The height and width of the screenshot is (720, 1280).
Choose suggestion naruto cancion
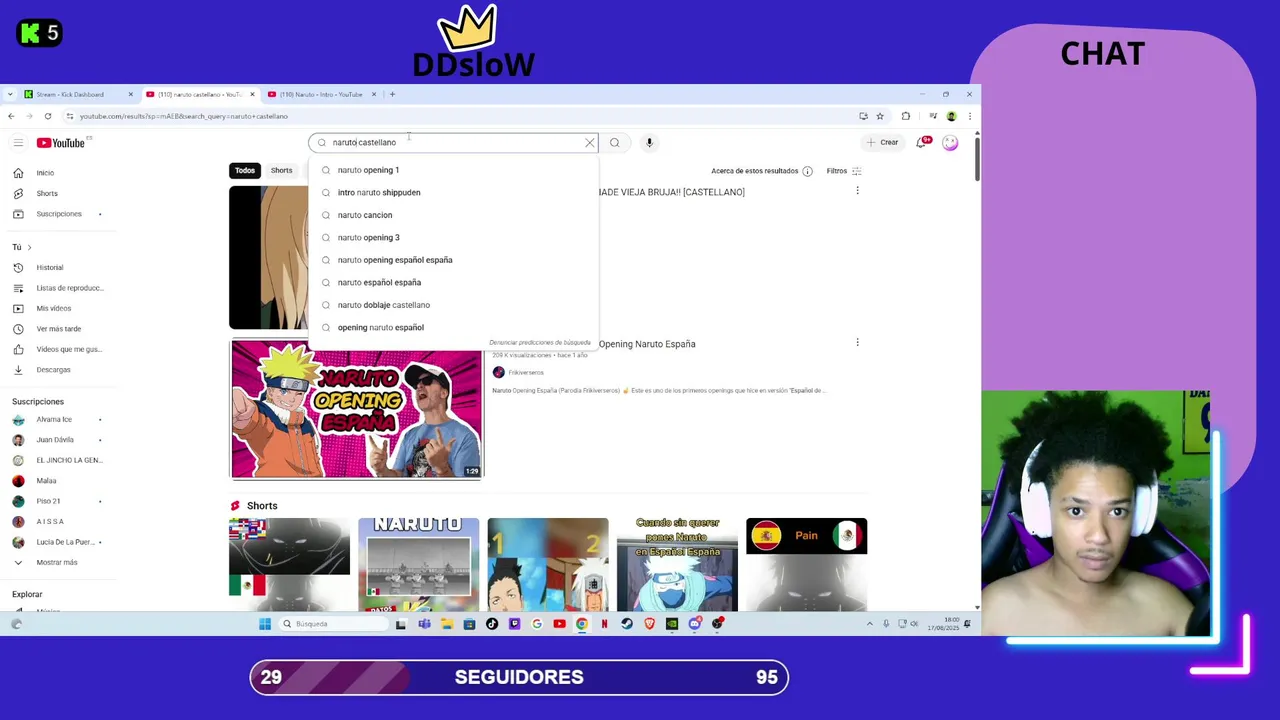click(x=453, y=215)
